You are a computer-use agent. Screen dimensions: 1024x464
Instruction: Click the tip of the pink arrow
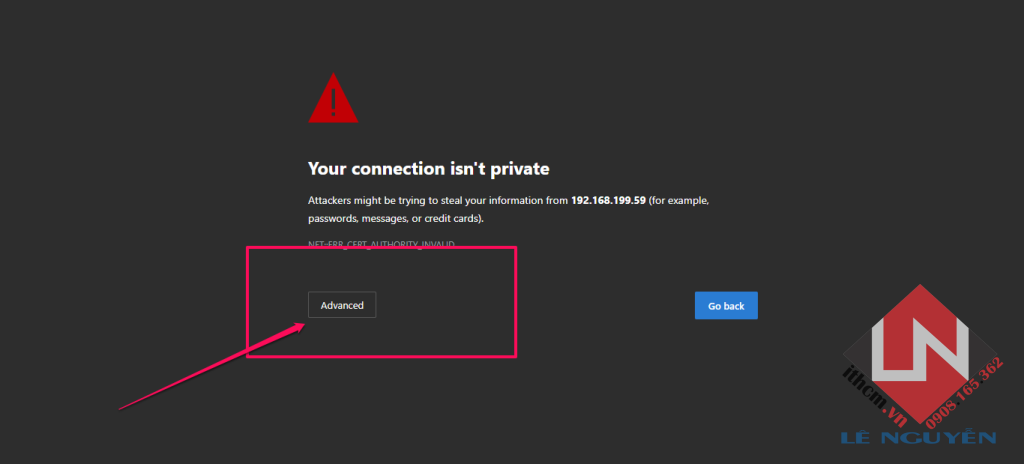click(304, 324)
